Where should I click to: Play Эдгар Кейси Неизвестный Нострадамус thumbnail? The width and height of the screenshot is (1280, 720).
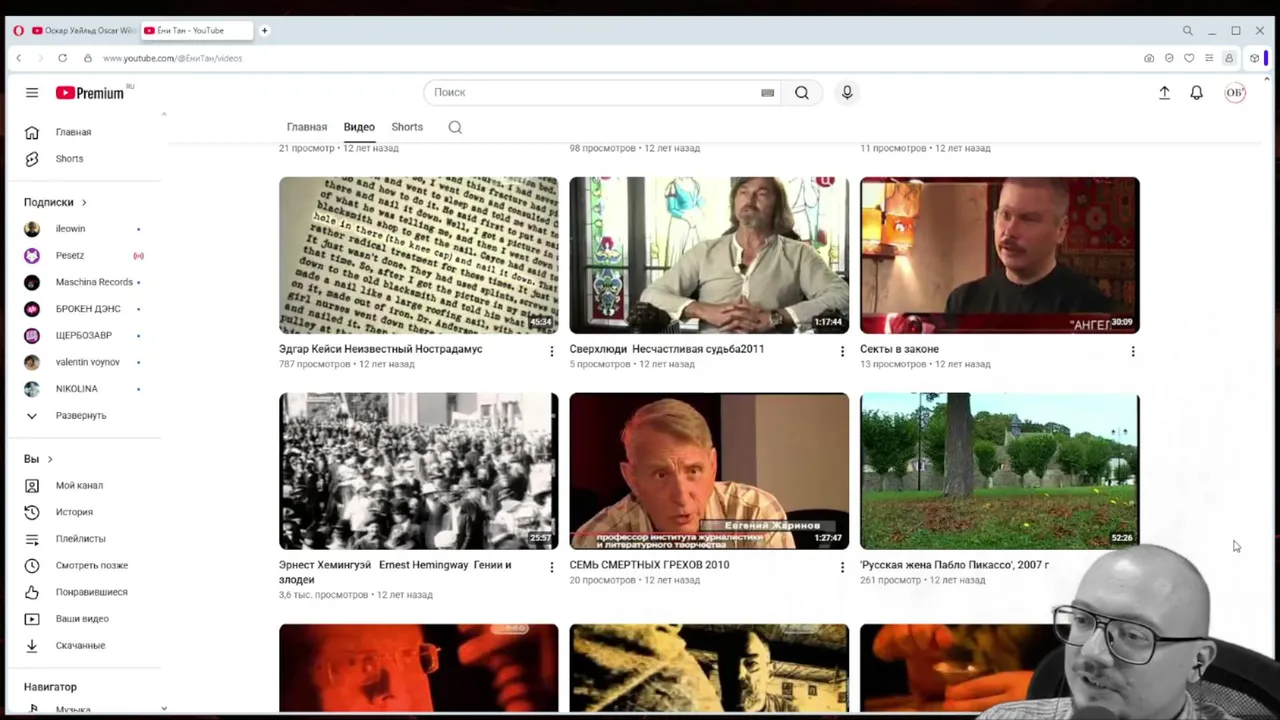pyautogui.click(x=419, y=255)
